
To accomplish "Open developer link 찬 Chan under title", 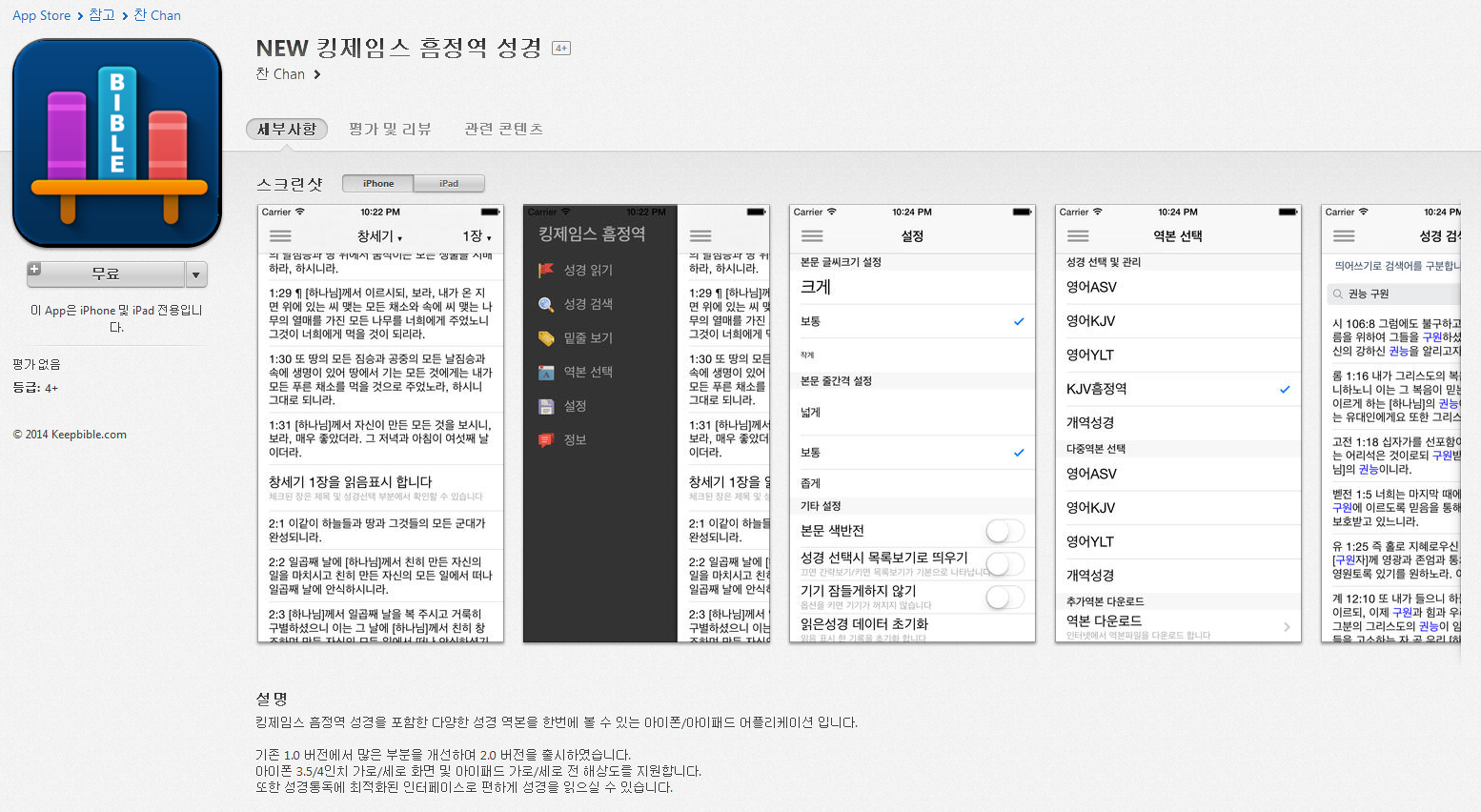I will 280,74.
